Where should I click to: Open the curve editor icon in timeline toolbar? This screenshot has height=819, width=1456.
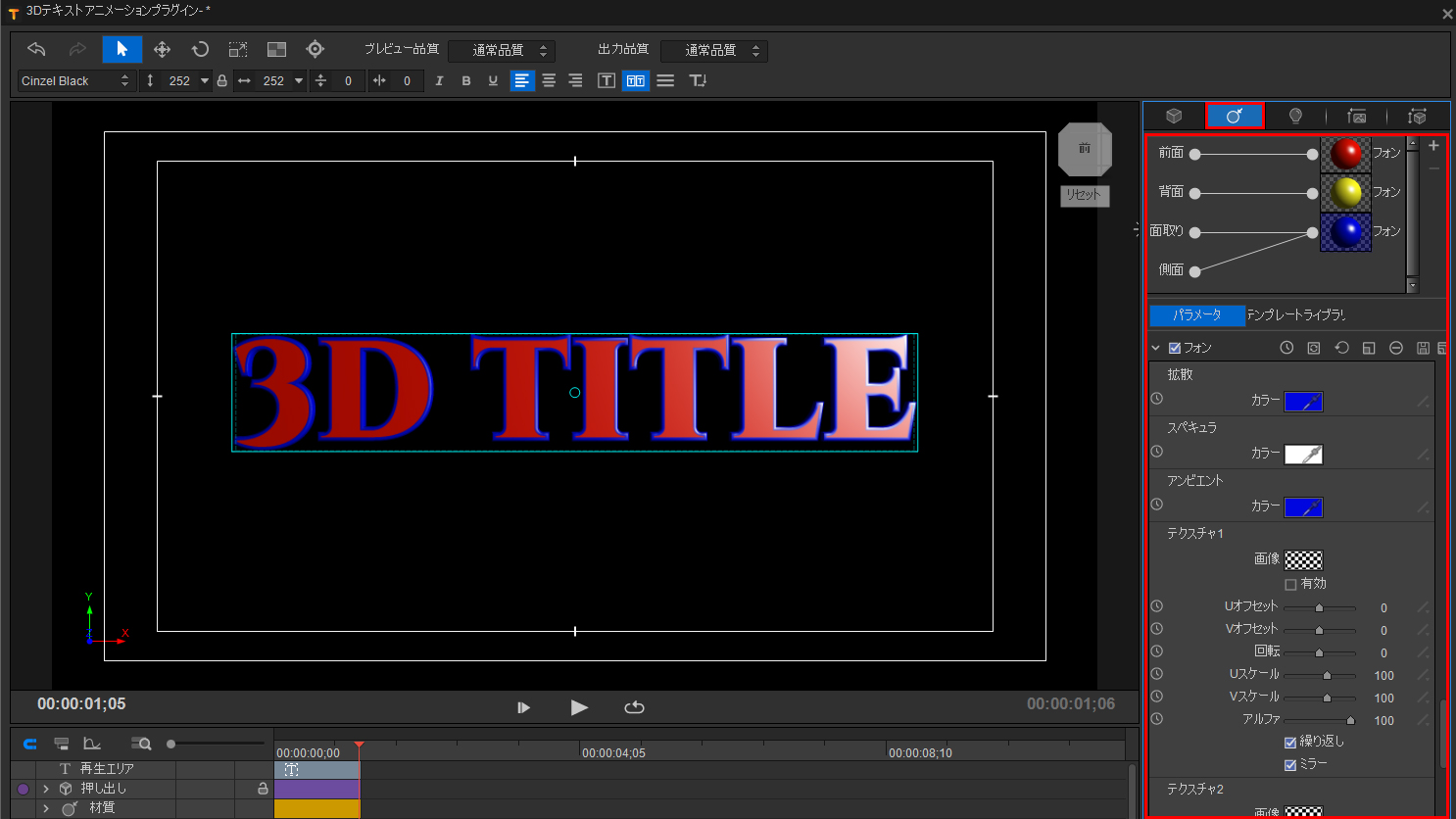[89, 744]
